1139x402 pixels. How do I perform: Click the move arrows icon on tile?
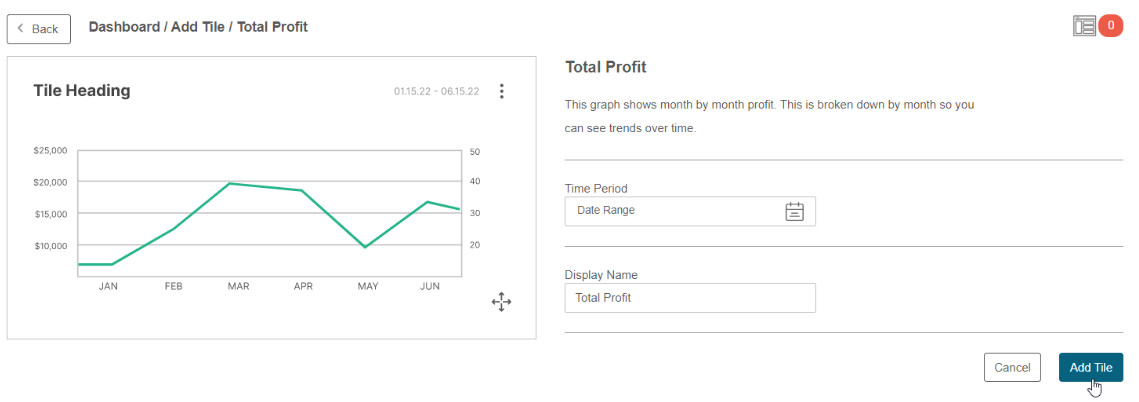coord(501,302)
